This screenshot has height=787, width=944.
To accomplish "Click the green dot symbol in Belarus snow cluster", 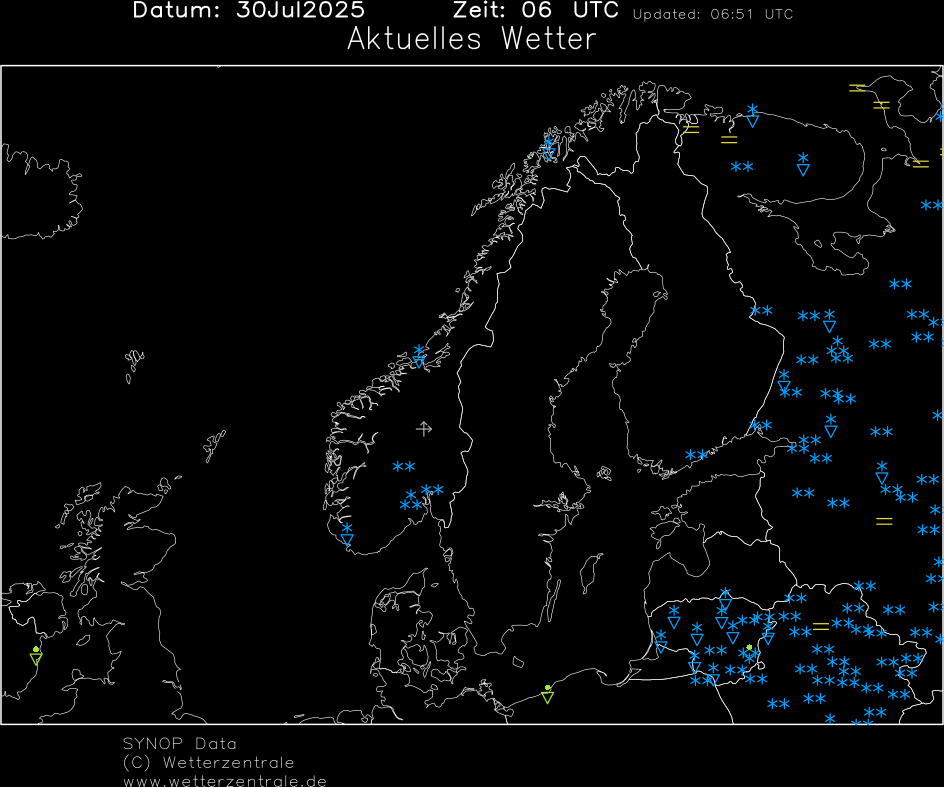I will pos(749,647).
